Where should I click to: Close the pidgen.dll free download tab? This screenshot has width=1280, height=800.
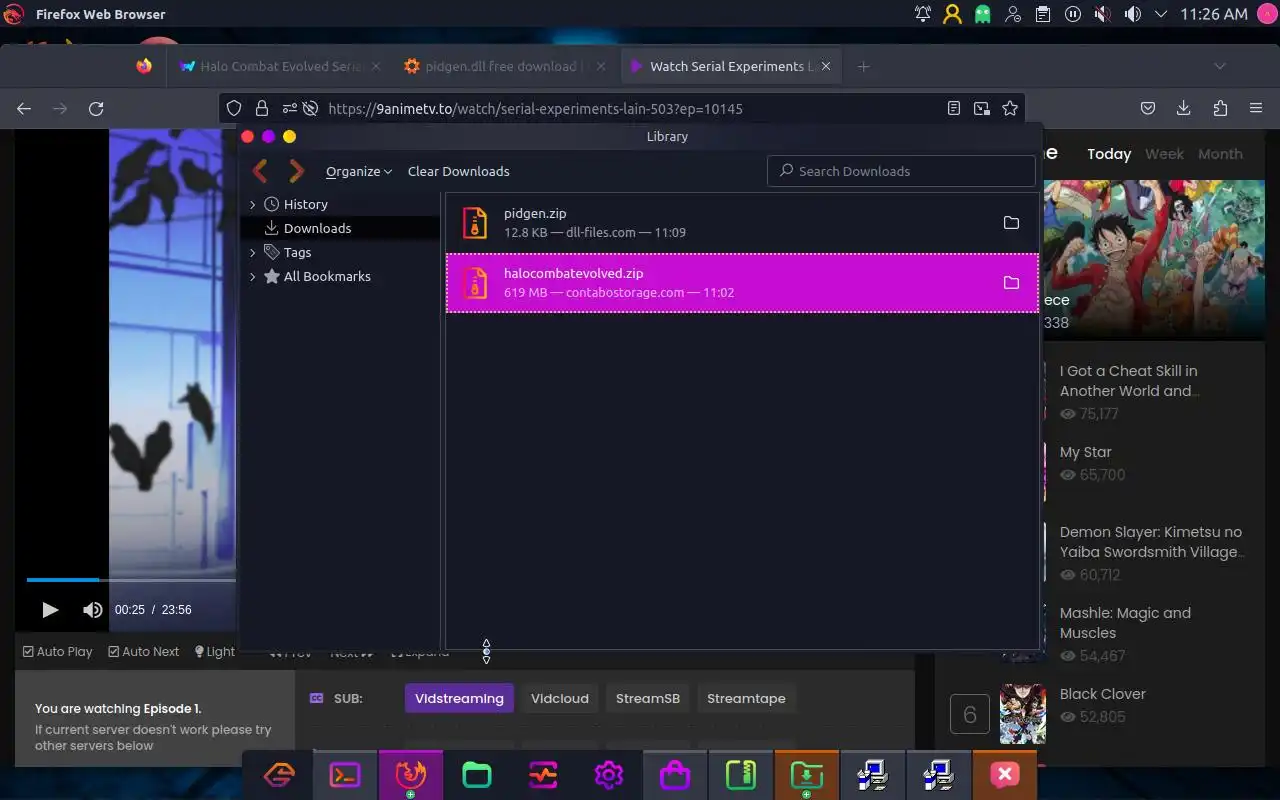click(x=600, y=66)
